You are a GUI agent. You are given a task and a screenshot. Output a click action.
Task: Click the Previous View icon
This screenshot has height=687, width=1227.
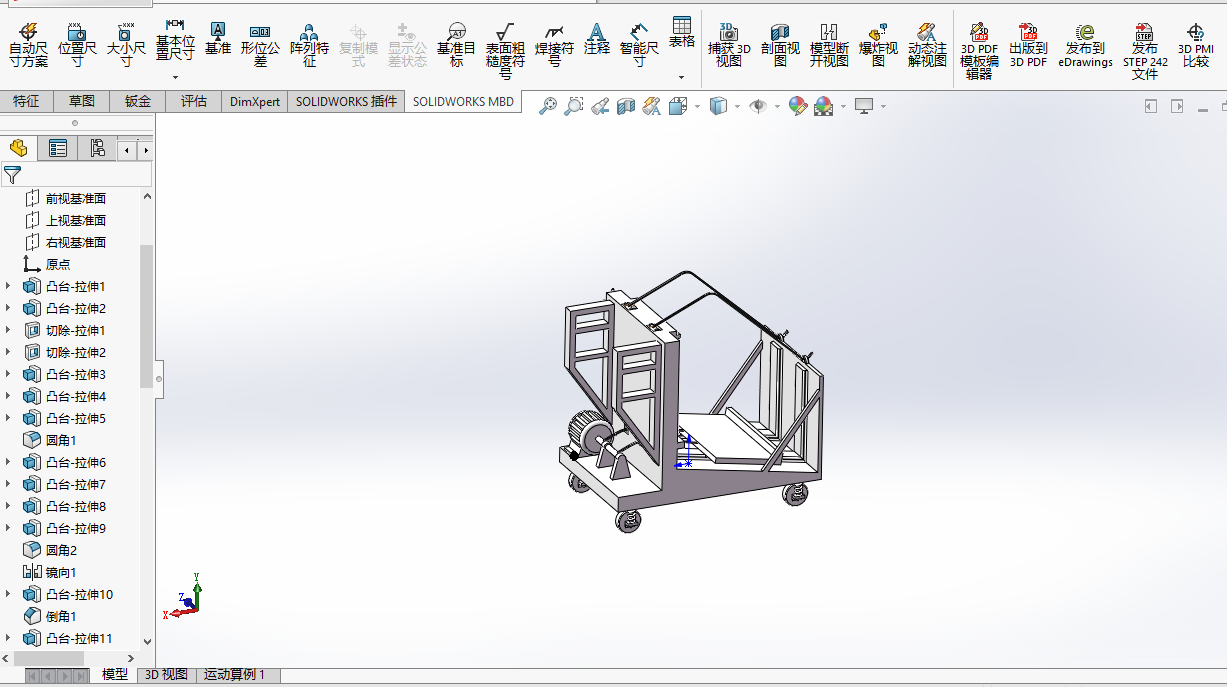coord(600,105)
